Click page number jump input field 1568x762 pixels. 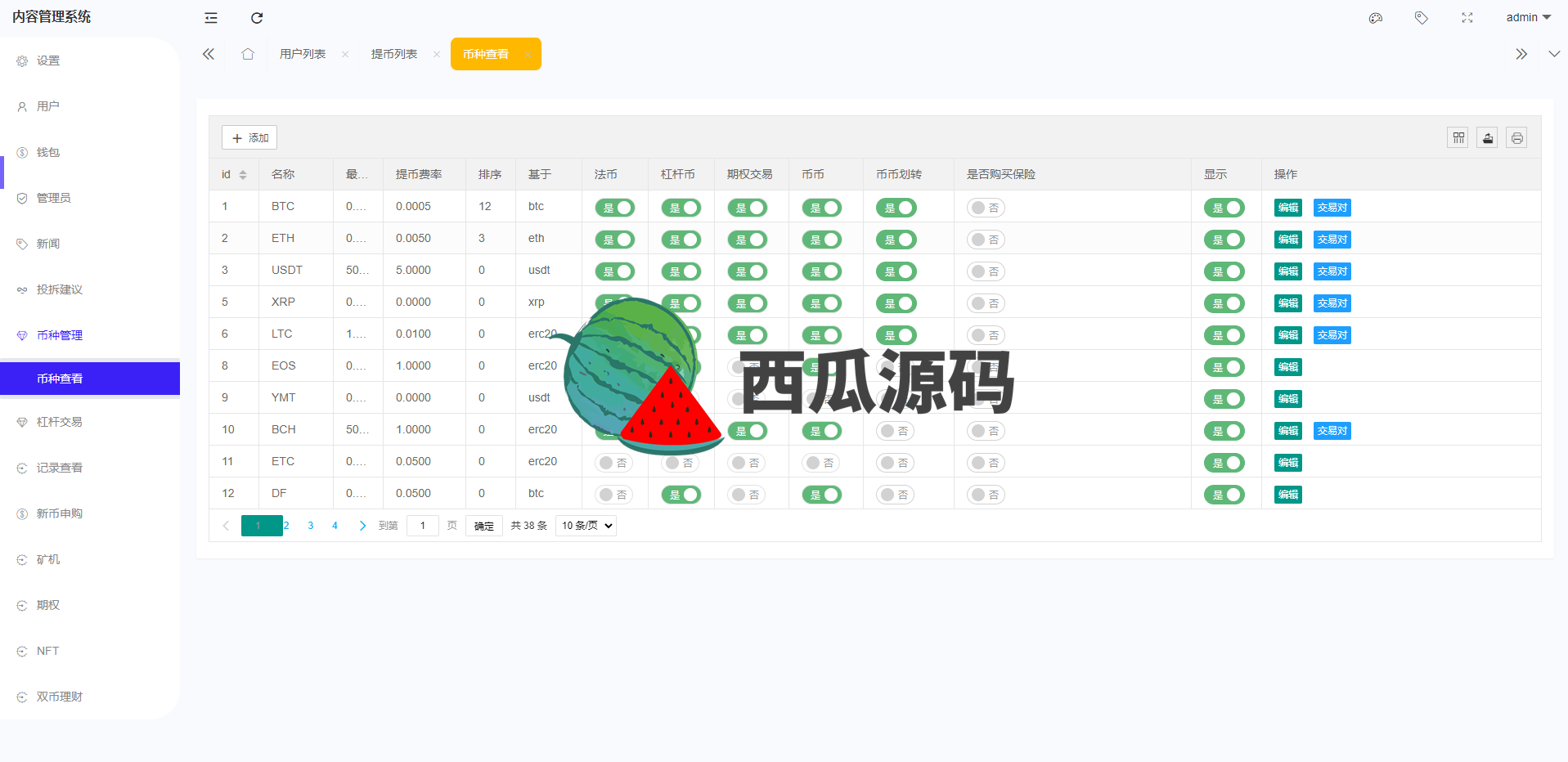(x=423, y=526)
